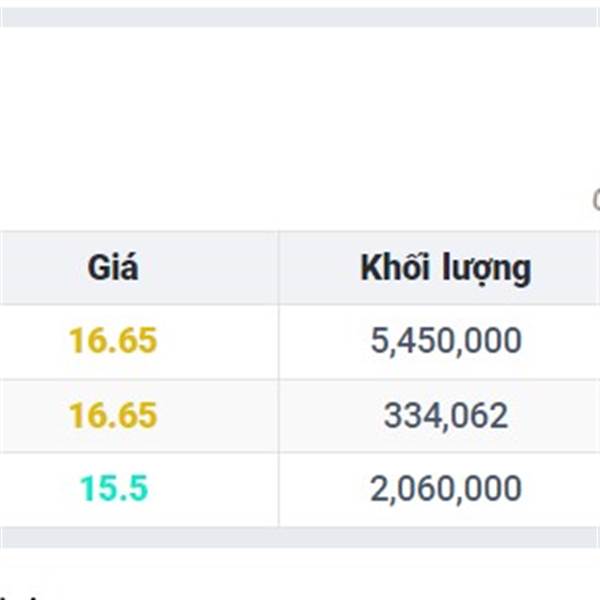Click the partially visible text at right edge
Image resolution: width=600 pixels, height=600 pixels.
click(595, 200)
